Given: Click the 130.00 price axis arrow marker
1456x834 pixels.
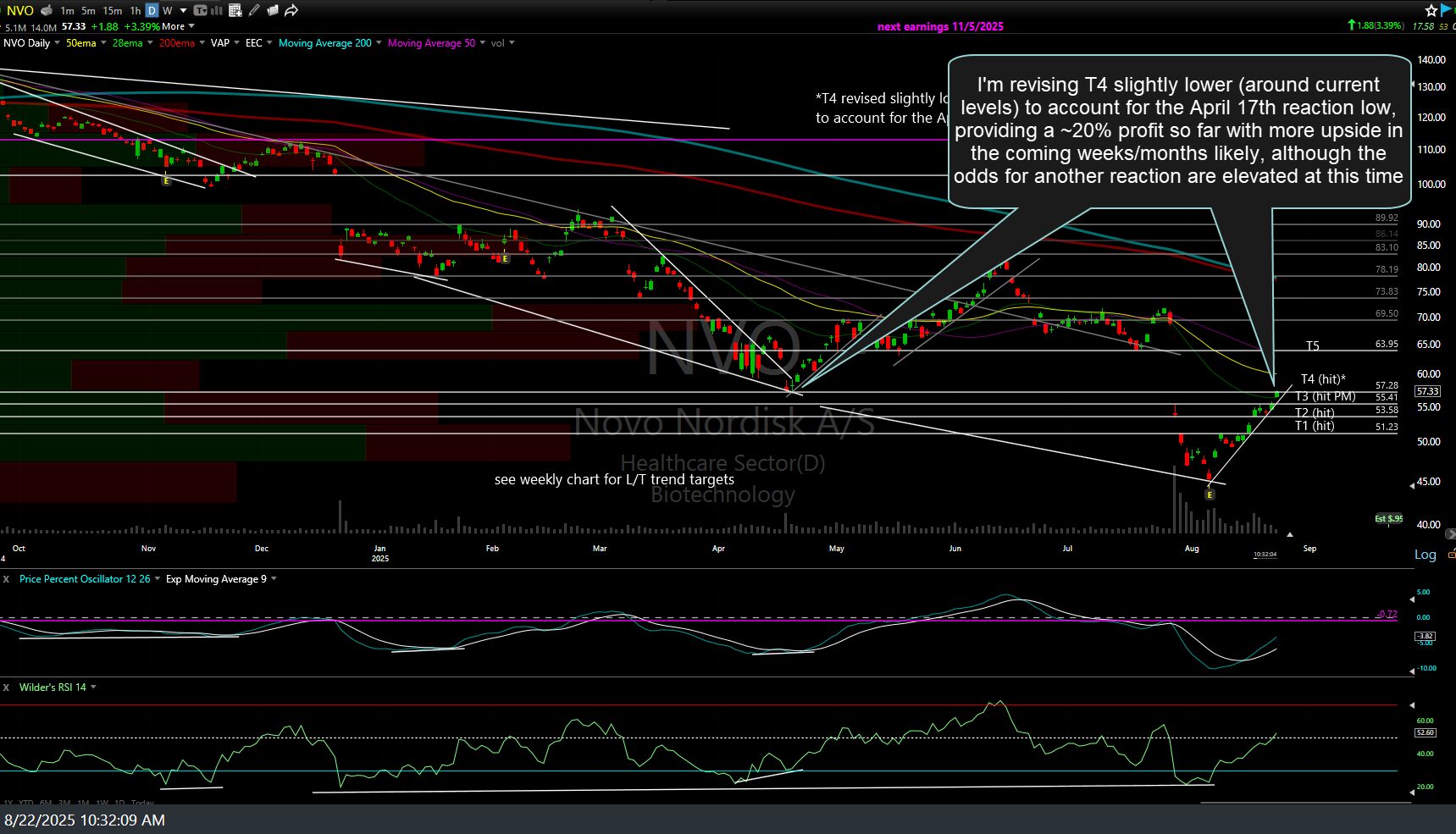Looking at the screenshot, I should (1412, 85).
